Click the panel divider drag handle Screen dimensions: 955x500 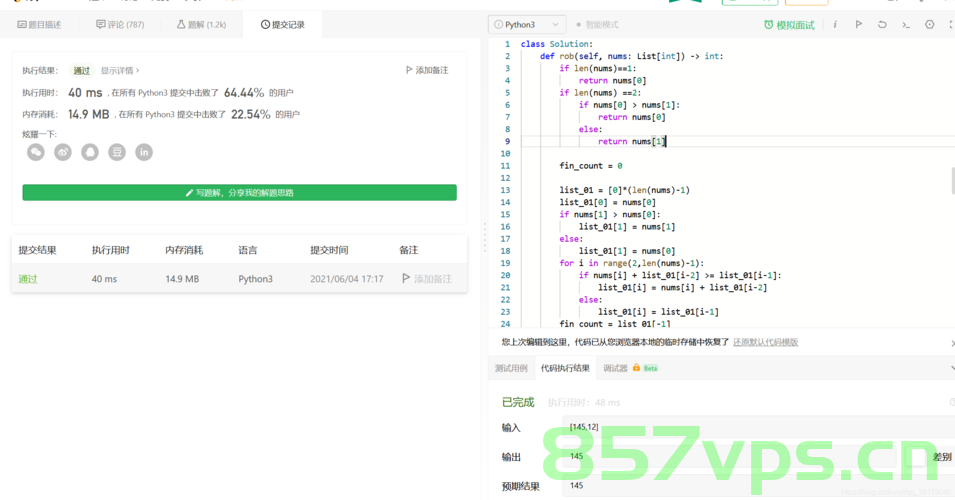[485, 238]
